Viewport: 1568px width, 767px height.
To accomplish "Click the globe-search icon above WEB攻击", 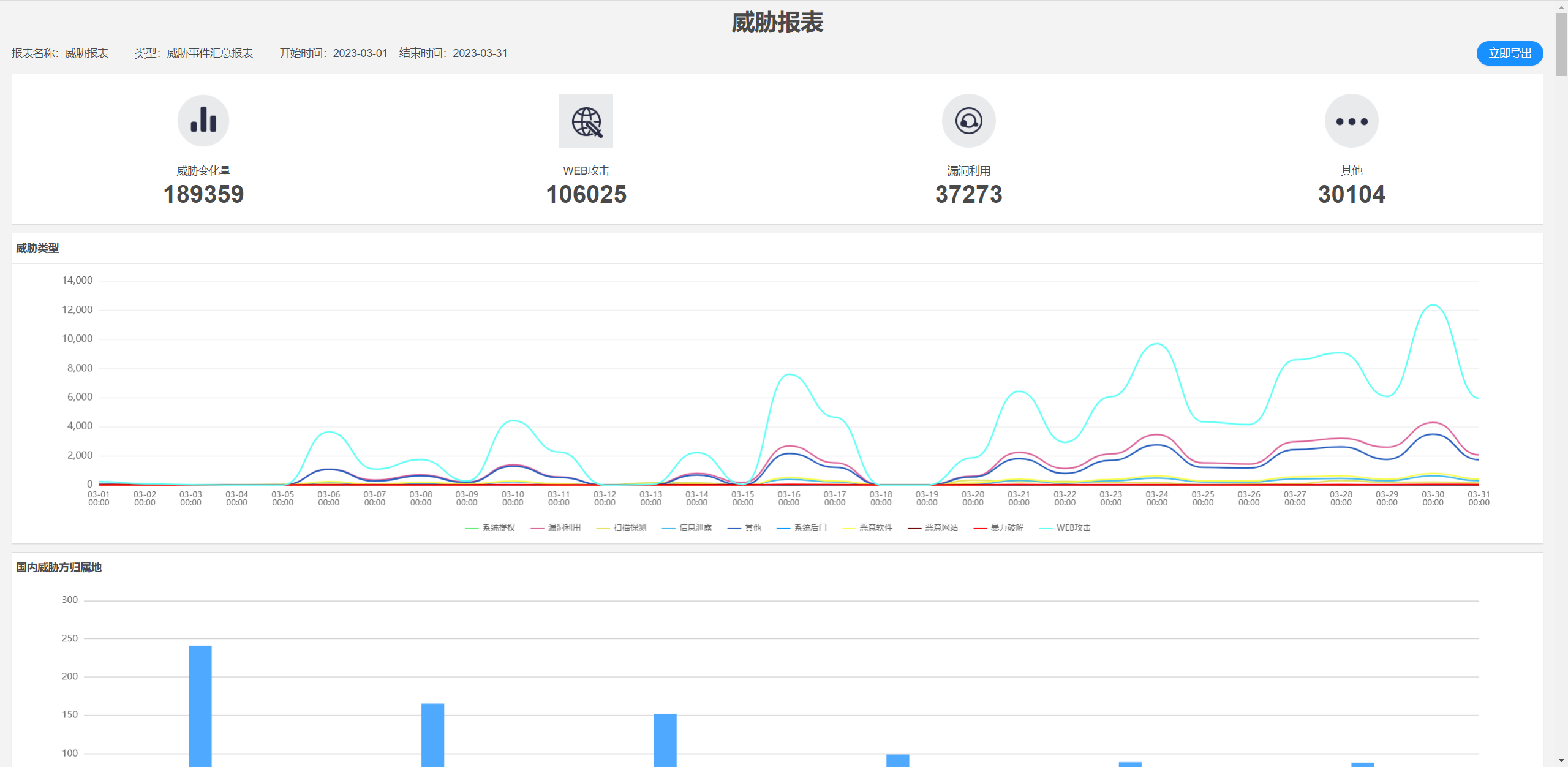I will click(586, 121).
